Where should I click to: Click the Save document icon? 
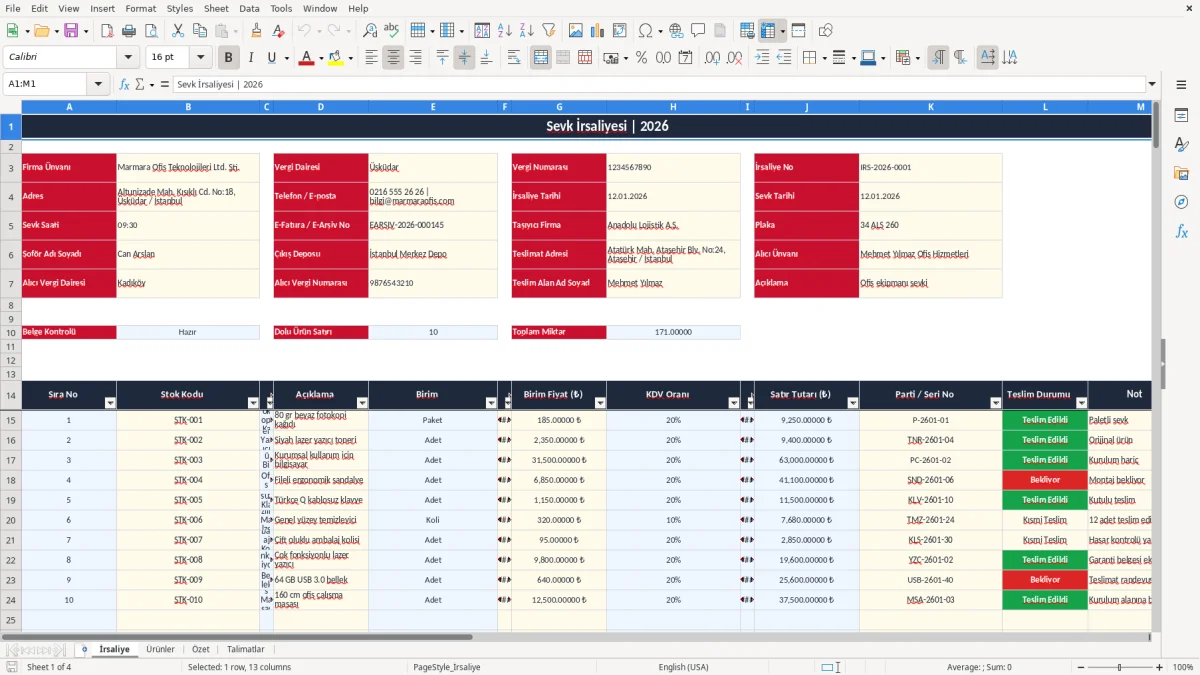70,31
